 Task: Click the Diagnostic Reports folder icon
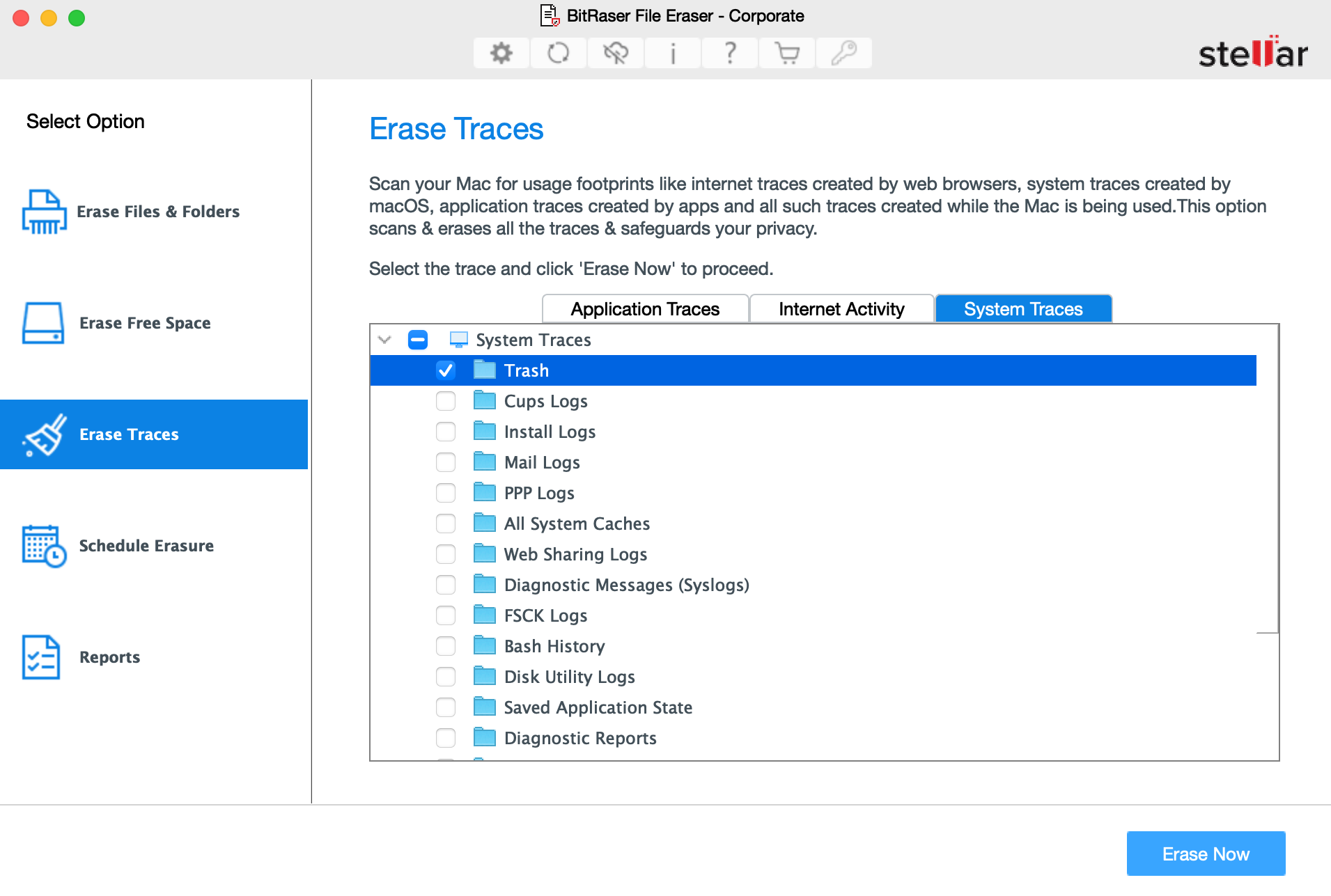coord(485,737)
